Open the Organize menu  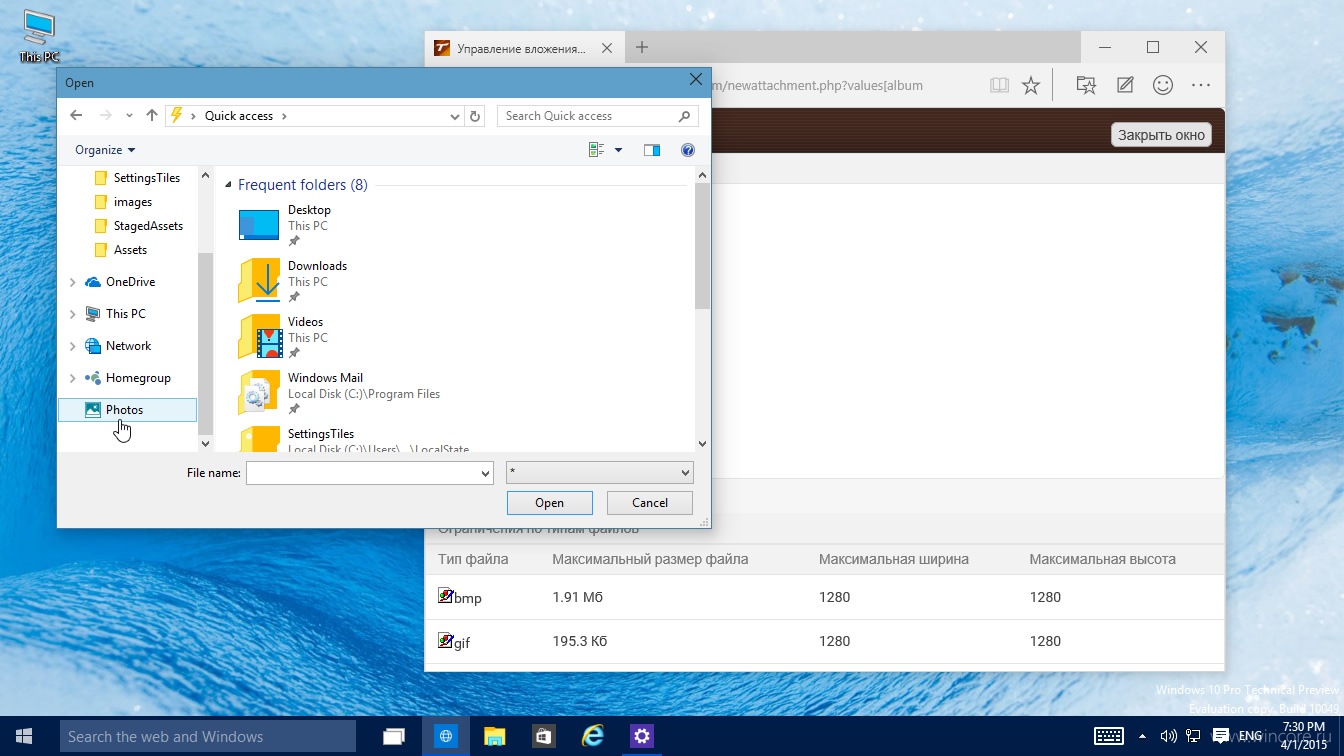click(105, 150)
